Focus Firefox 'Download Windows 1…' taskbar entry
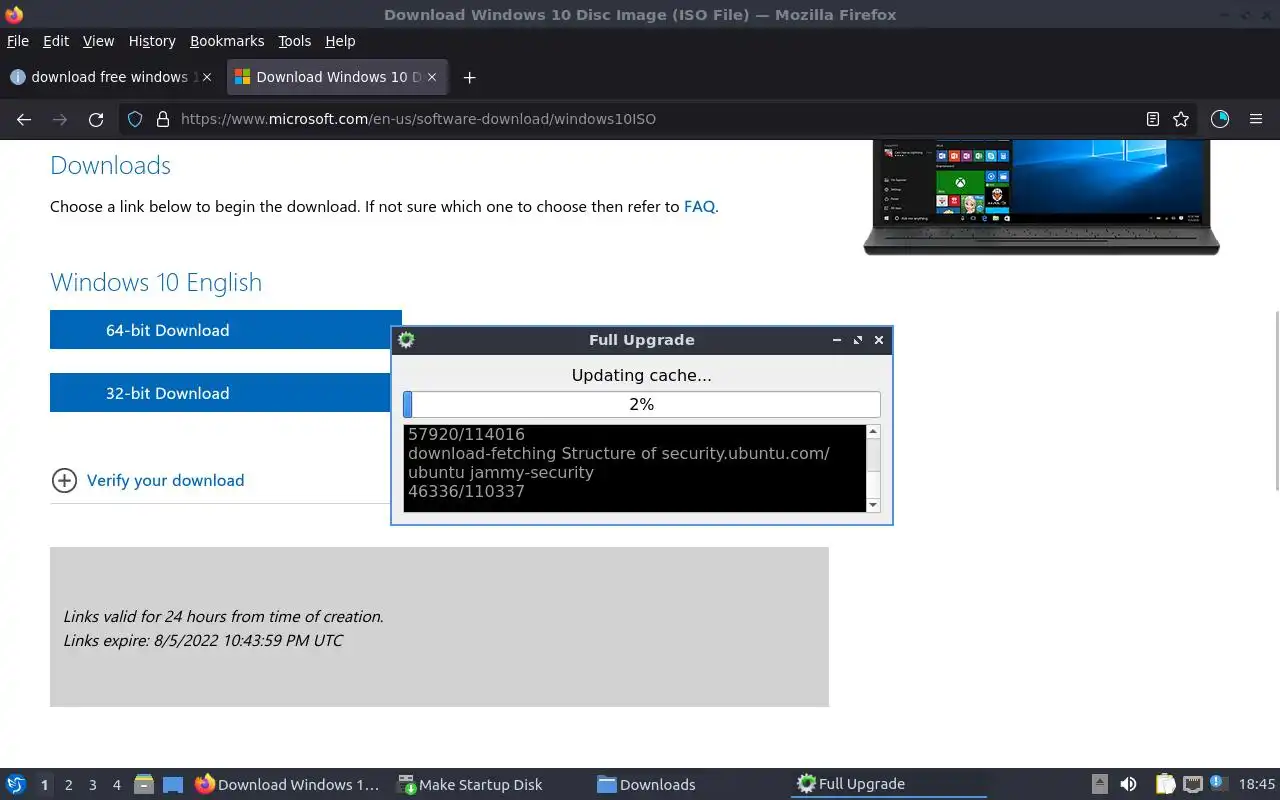Screen dimensions: 1280x800 pos(287,785)
